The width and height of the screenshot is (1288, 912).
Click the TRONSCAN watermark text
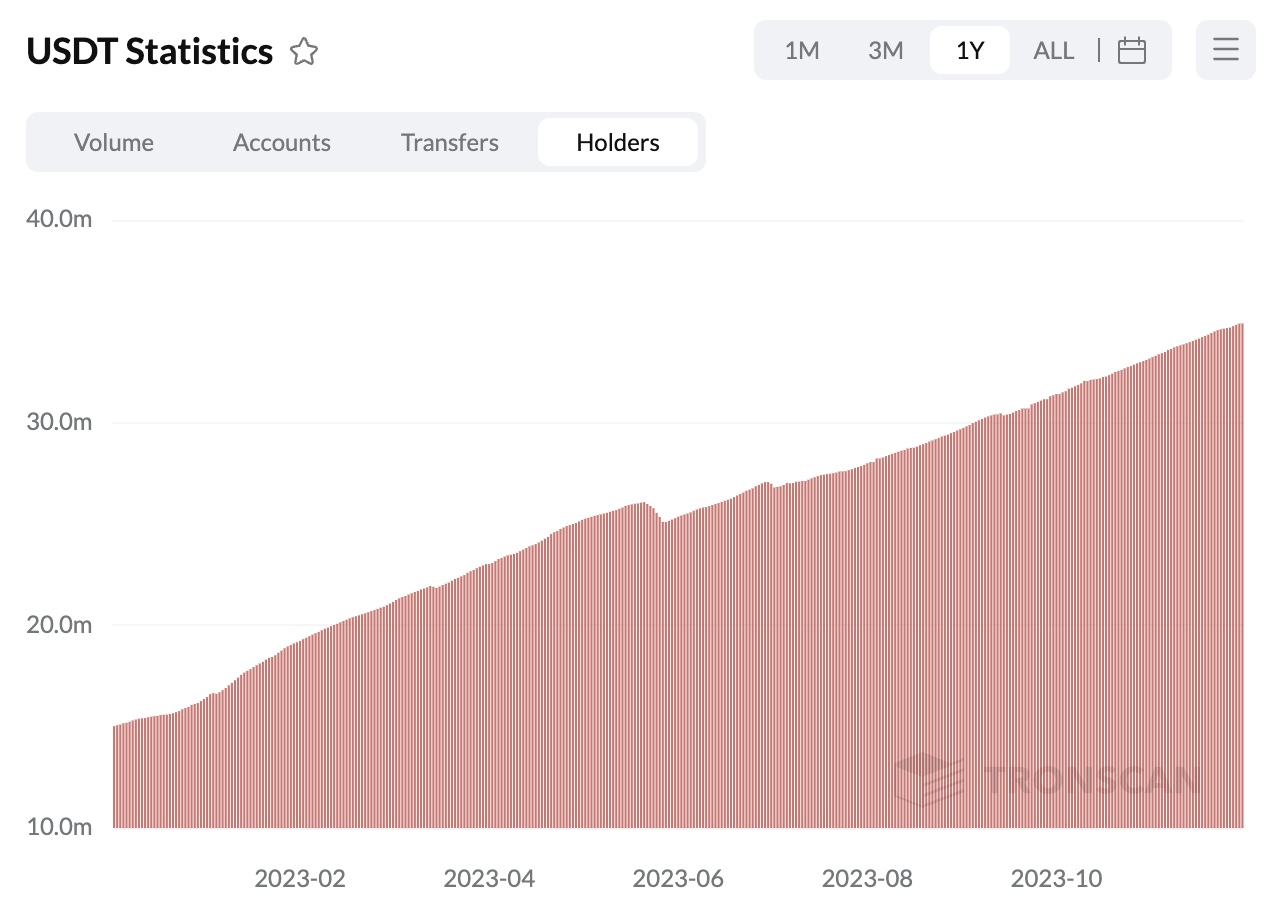(1092, 780)
